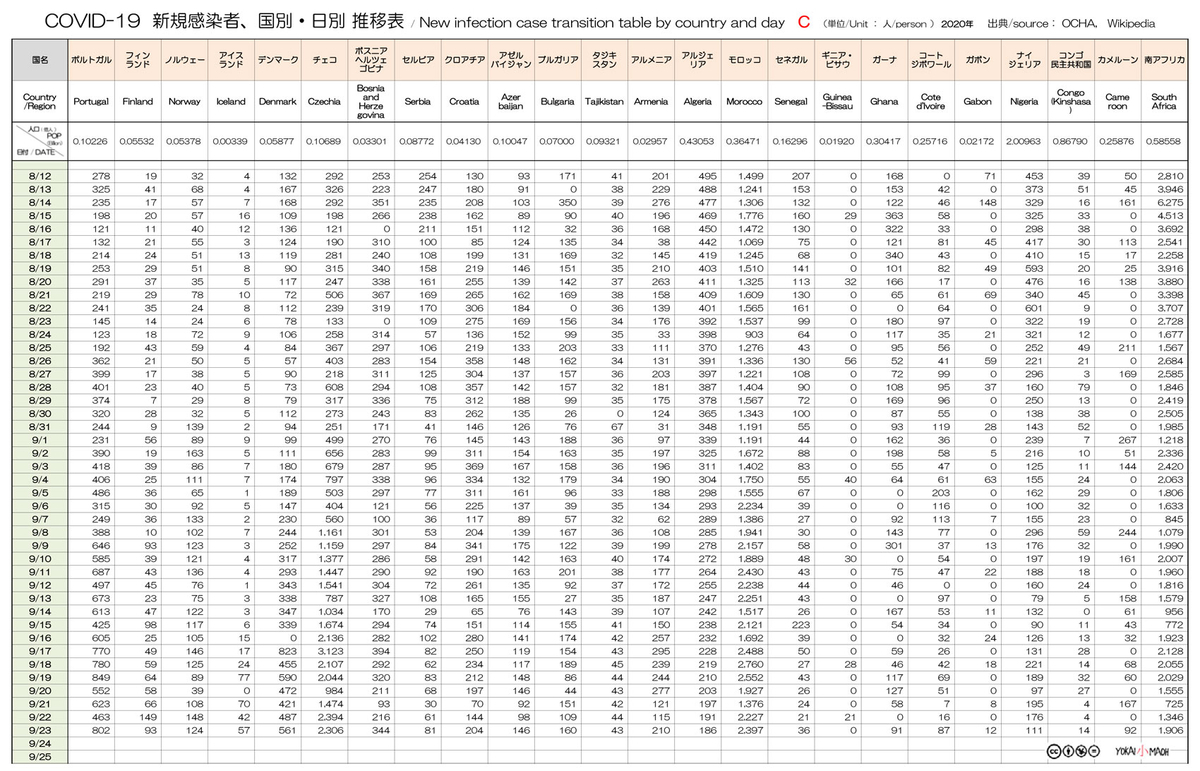The height and width of the screenshot is (771, 1200).
Task: Click Portugal's 8/12 value 278
Action: click(x=101, y=176)
